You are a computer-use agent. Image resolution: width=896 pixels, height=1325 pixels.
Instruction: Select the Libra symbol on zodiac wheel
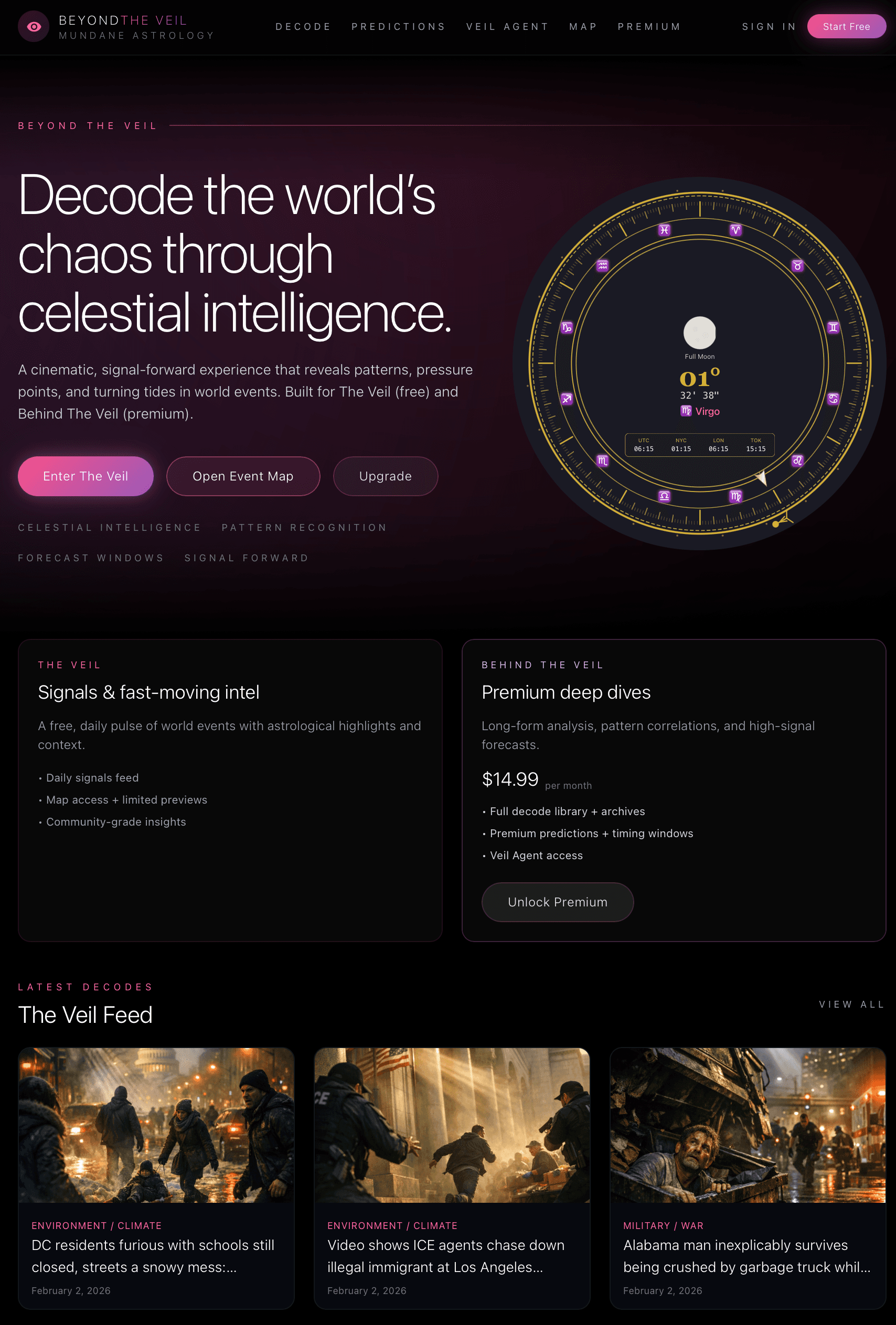click(664, 496)
